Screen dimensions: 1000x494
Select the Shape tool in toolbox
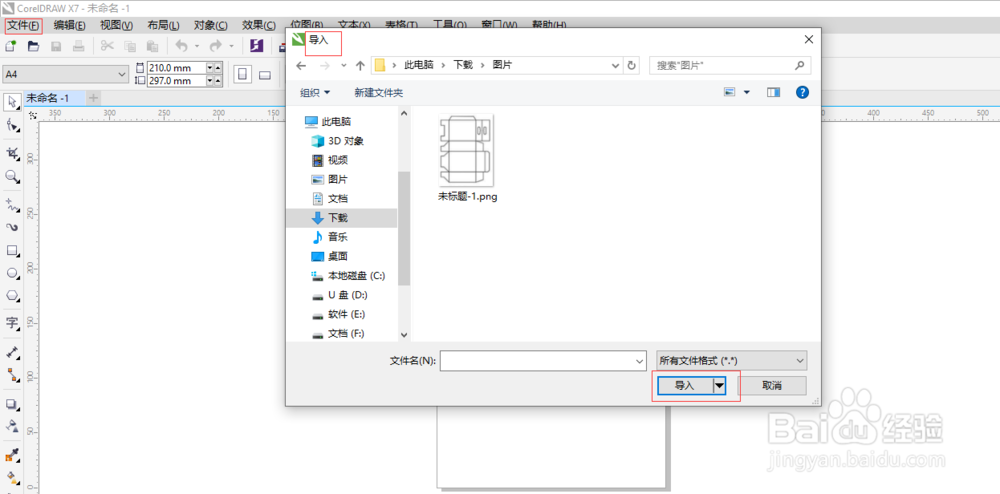tap(11, 124)
